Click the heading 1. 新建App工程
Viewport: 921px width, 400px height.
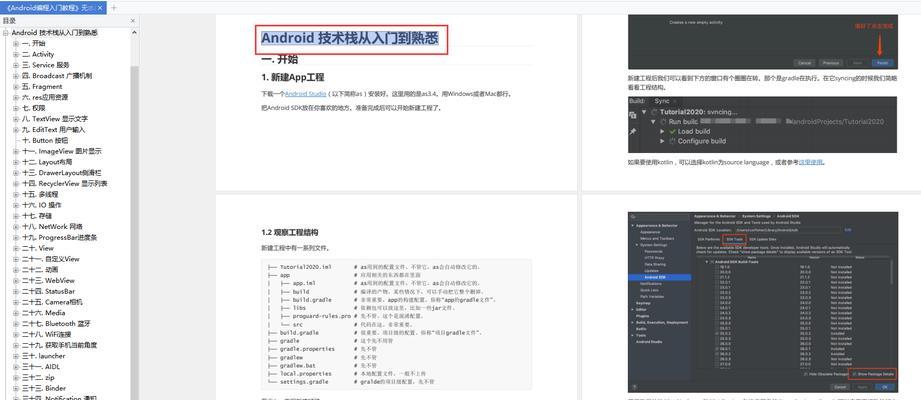tap(293, 78)
